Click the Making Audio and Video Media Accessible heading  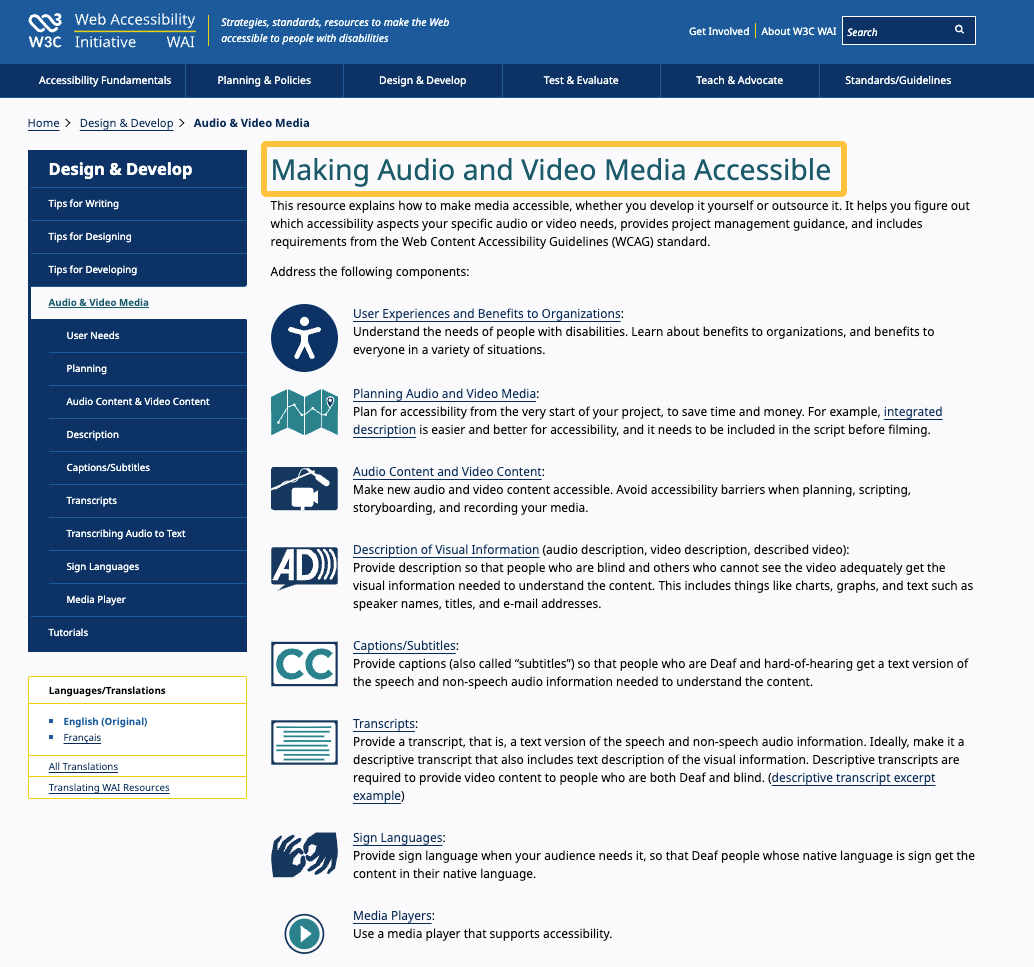coord(551,170)
